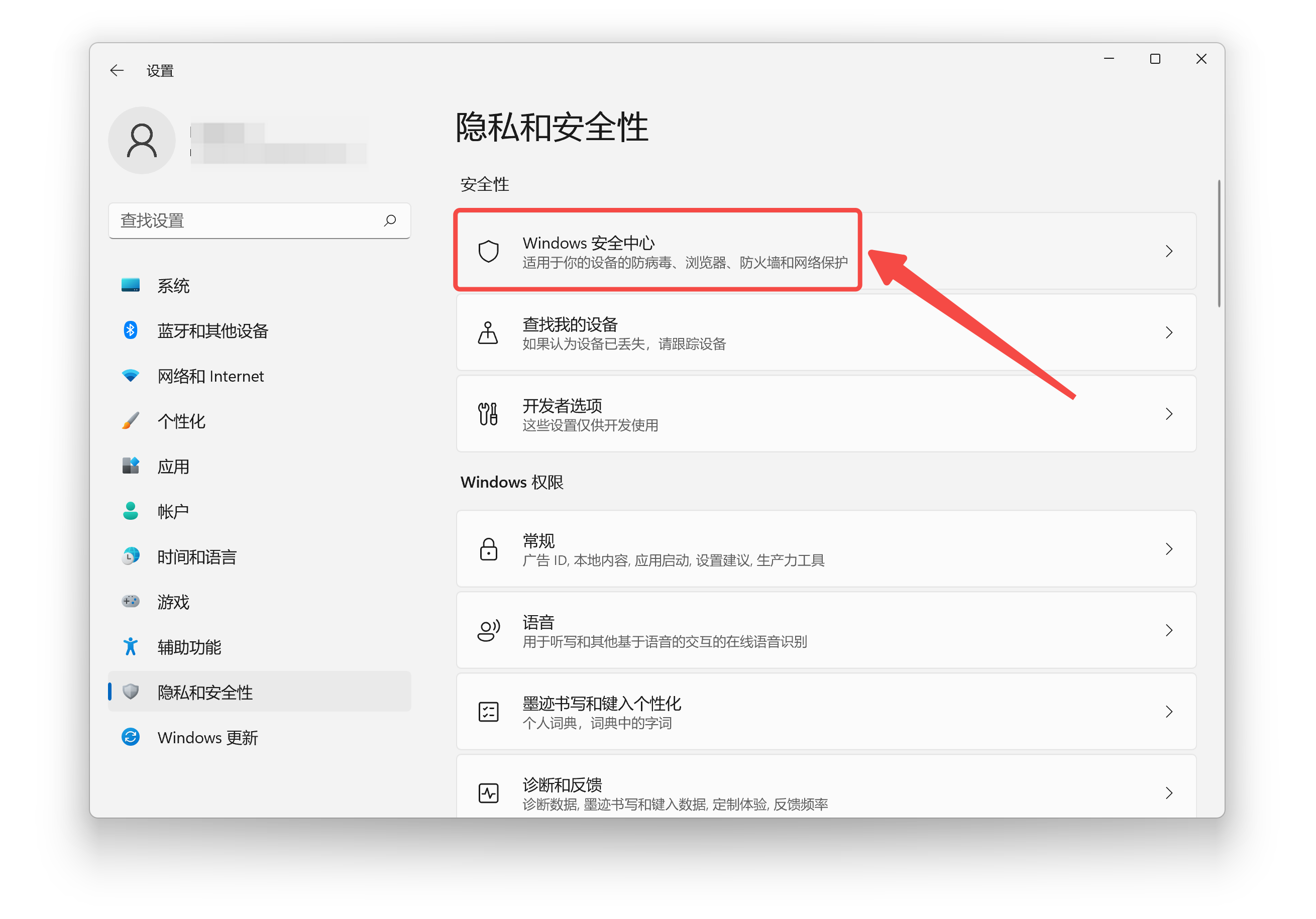The height and width of the screenshot is (919, 1316).
Task: Click the pulse icon in 诊断和反馈 row
Action: pos(488,793)
